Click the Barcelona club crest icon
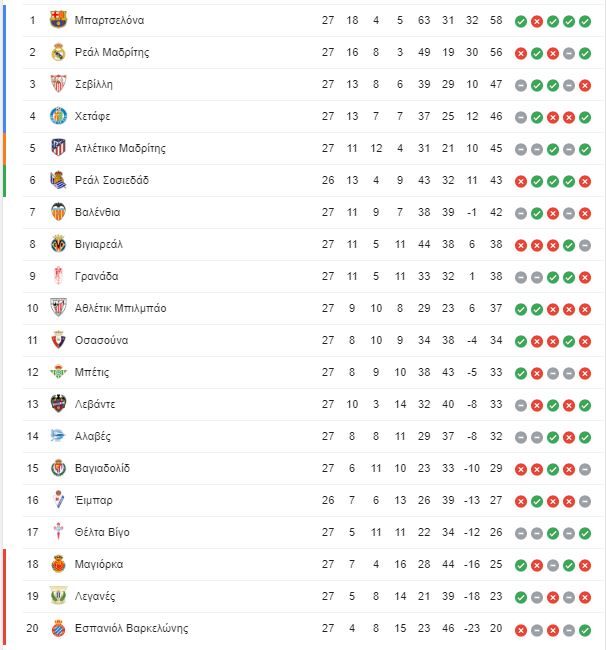The height and width of the screenshot is (650, 606). click(x=58, y=20)
